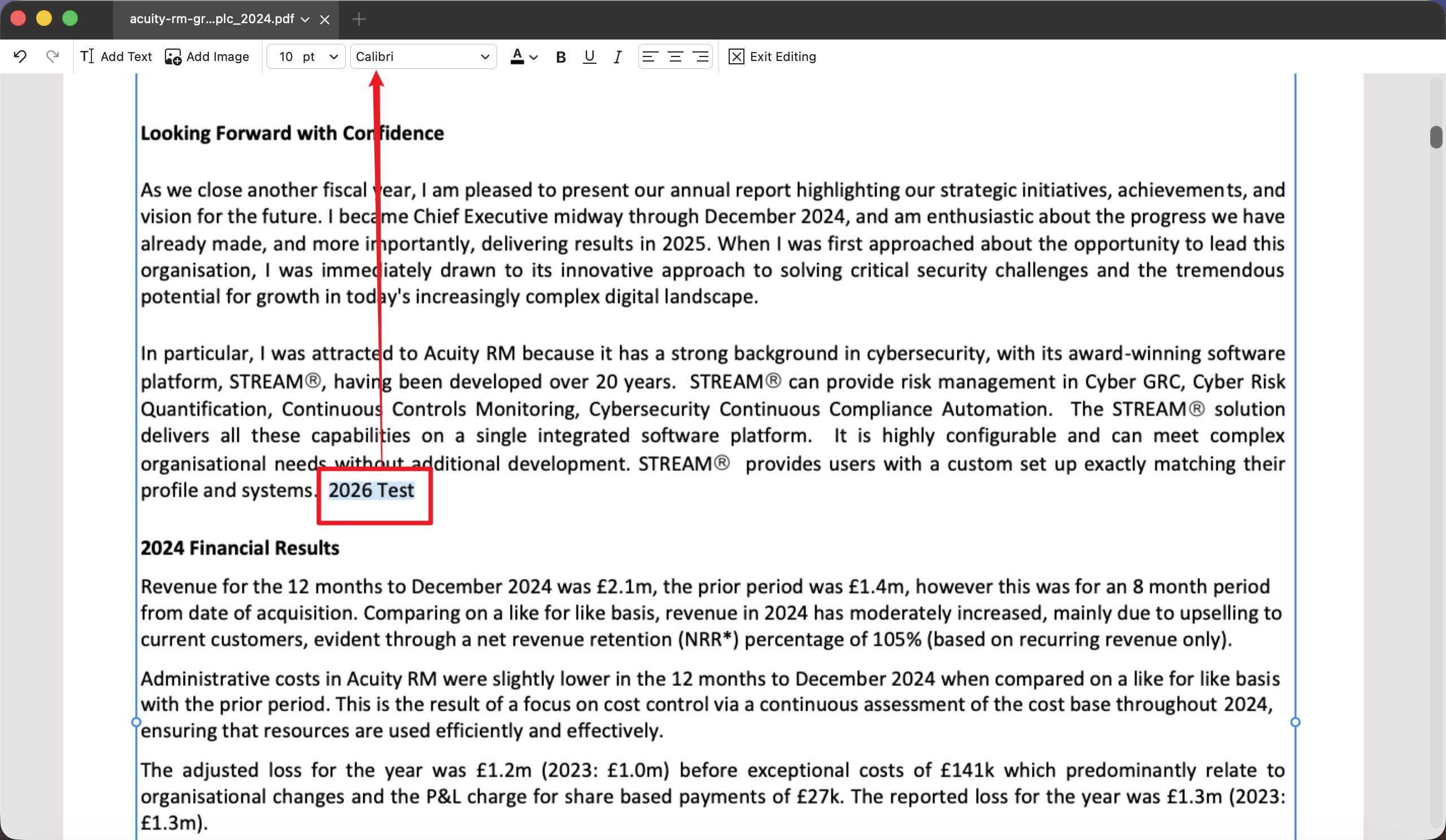Click the Undo arrow icon
Viewport: 1446px width, 840px height.
(20, 56)
